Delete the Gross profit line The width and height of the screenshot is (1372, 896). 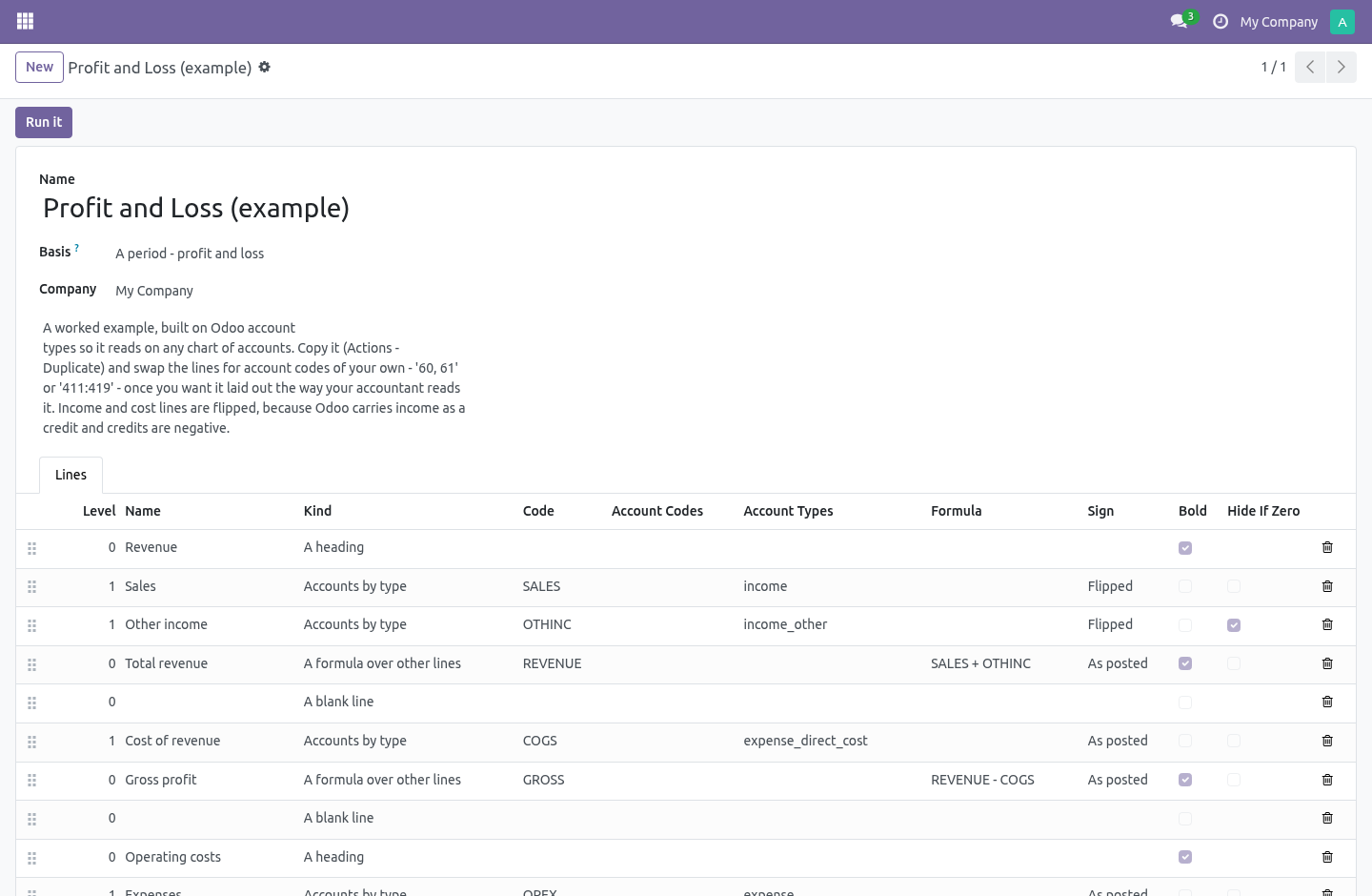(1327, 780)
